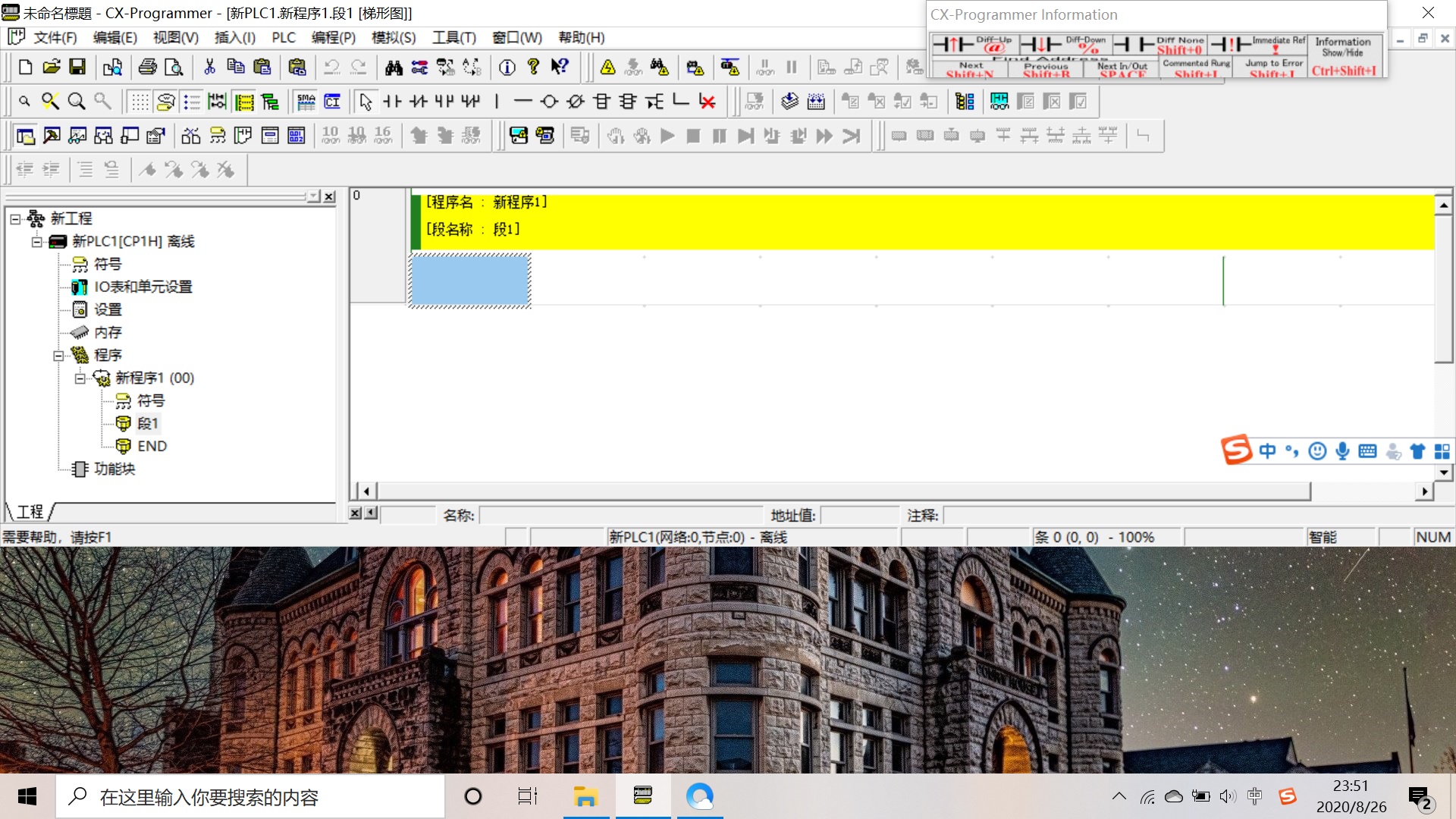Open the PLC menu

click(x=284, y=37)
